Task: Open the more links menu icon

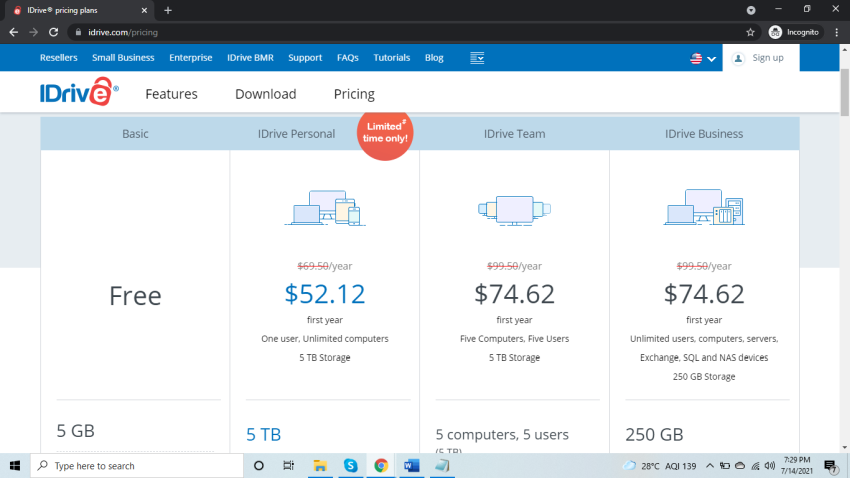Action: [477, 58]
